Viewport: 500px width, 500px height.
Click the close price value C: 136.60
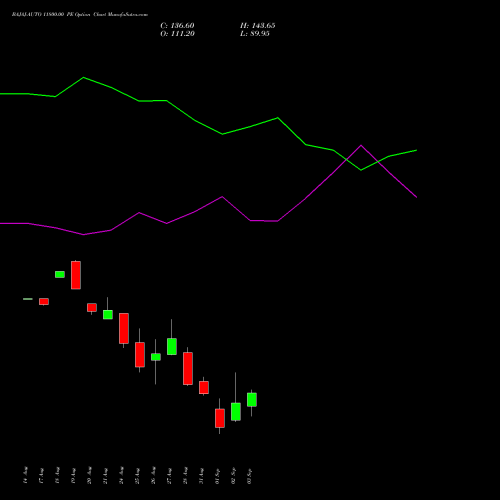click(x=177, y=26)
